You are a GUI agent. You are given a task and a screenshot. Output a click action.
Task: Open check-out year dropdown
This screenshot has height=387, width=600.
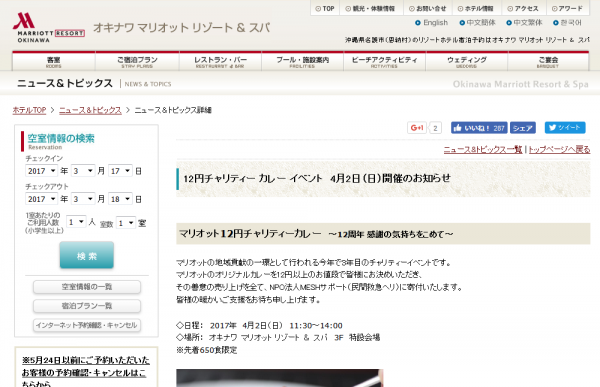(41, 199)
